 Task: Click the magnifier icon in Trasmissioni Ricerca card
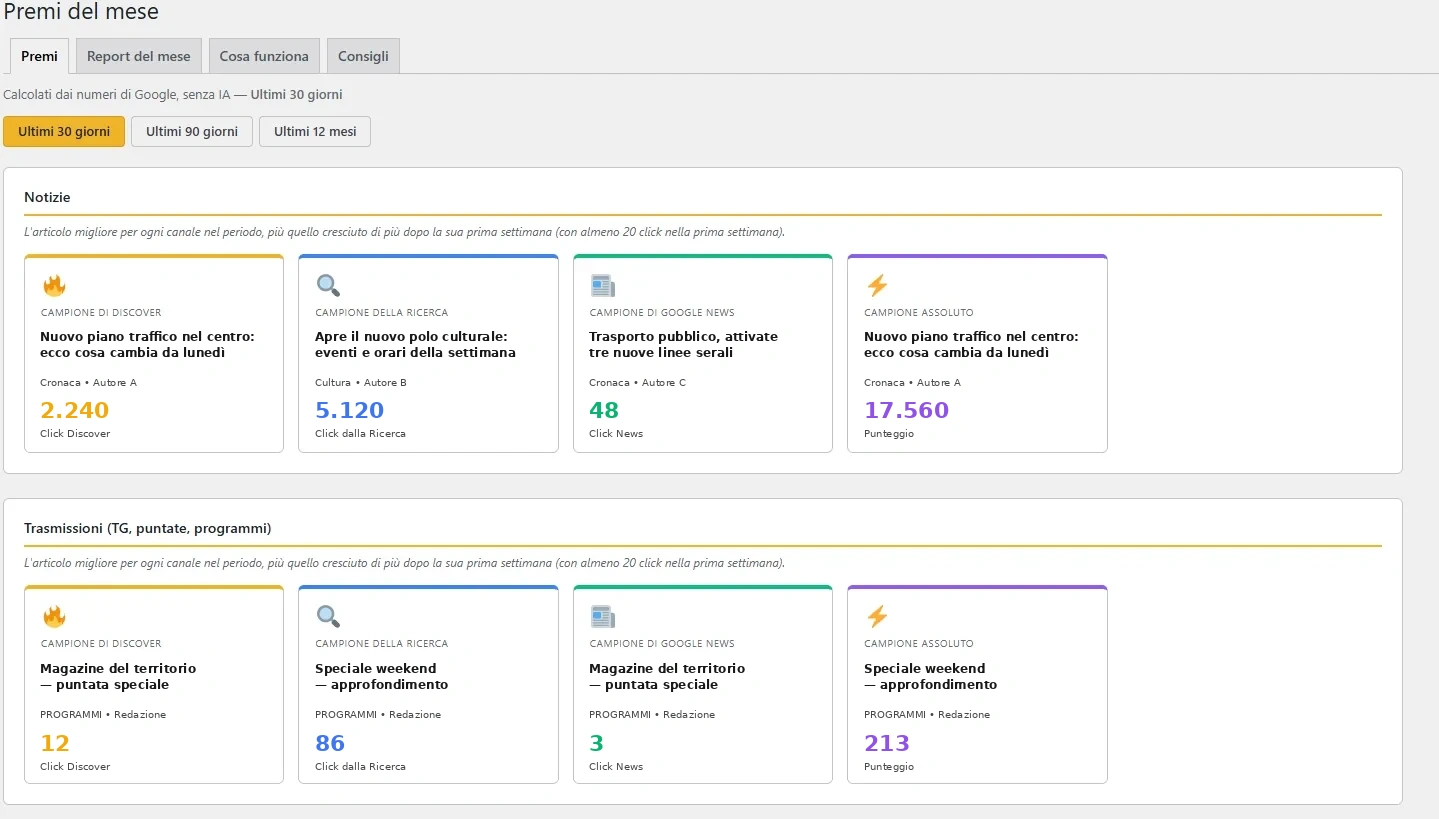point(328,617)
